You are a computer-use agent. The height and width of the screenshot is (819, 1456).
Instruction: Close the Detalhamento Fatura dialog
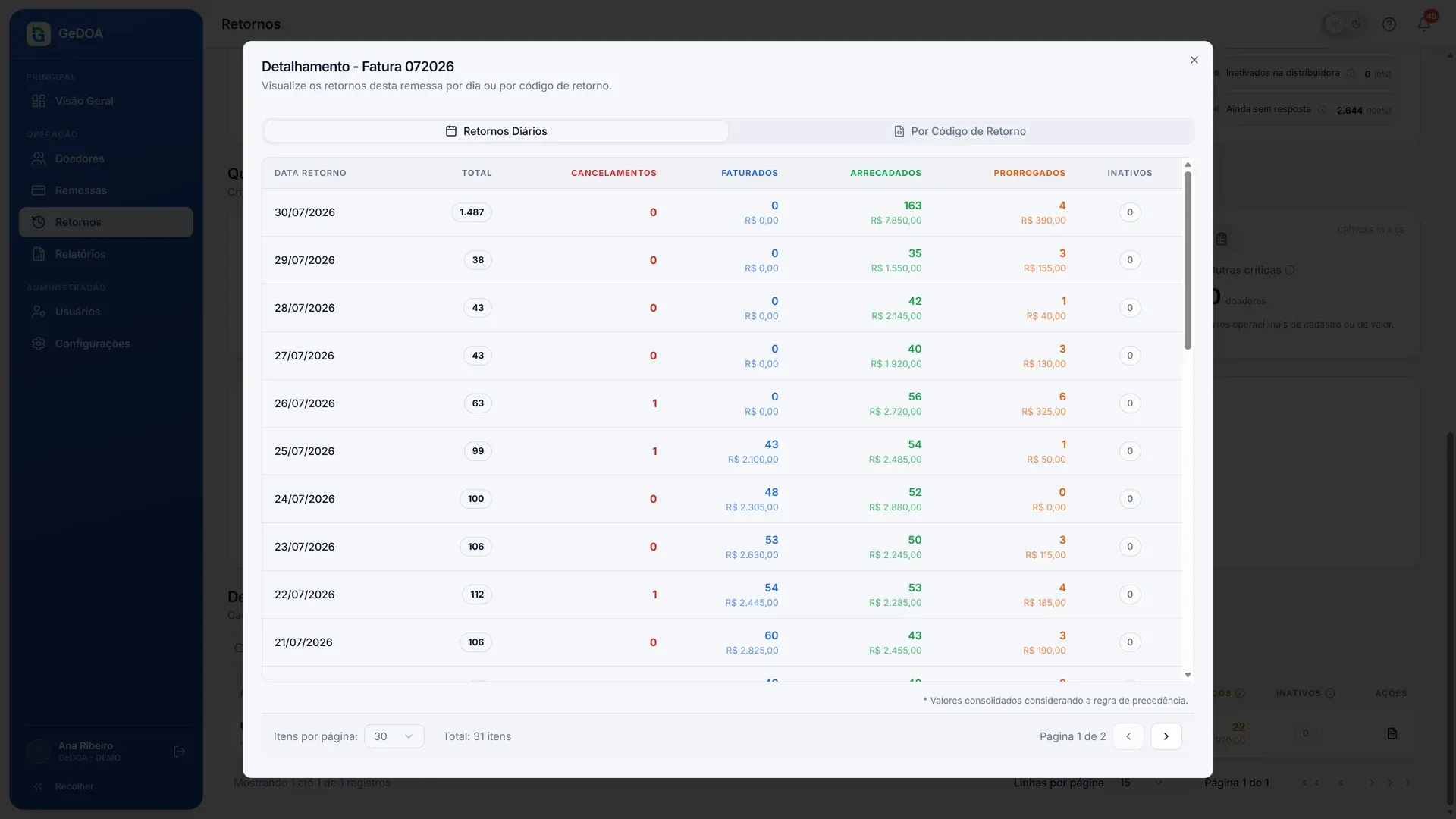[x=1194, y=60]
